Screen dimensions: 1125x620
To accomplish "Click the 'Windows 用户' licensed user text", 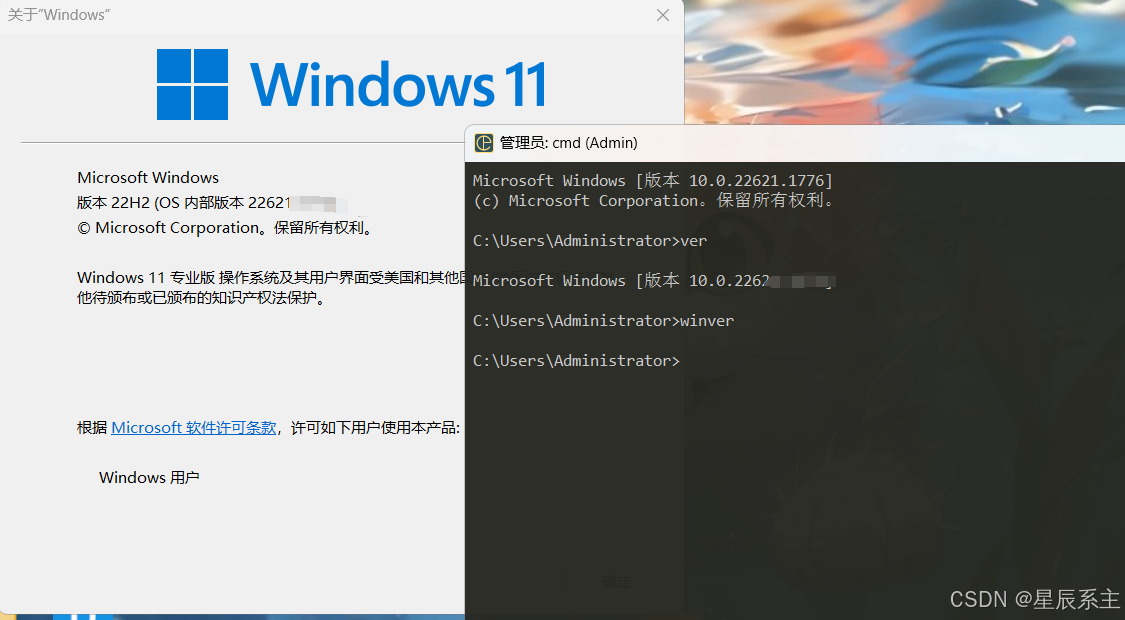I will point(149,478).
